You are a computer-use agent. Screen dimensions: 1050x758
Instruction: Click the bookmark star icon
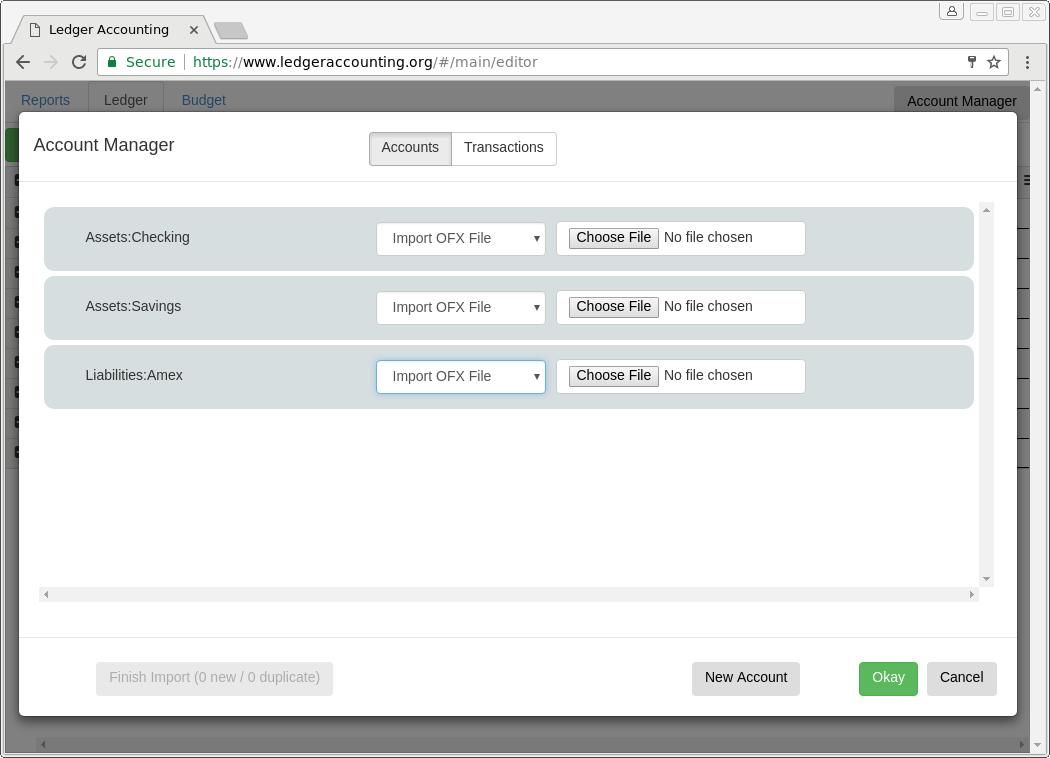pos(993,62)
